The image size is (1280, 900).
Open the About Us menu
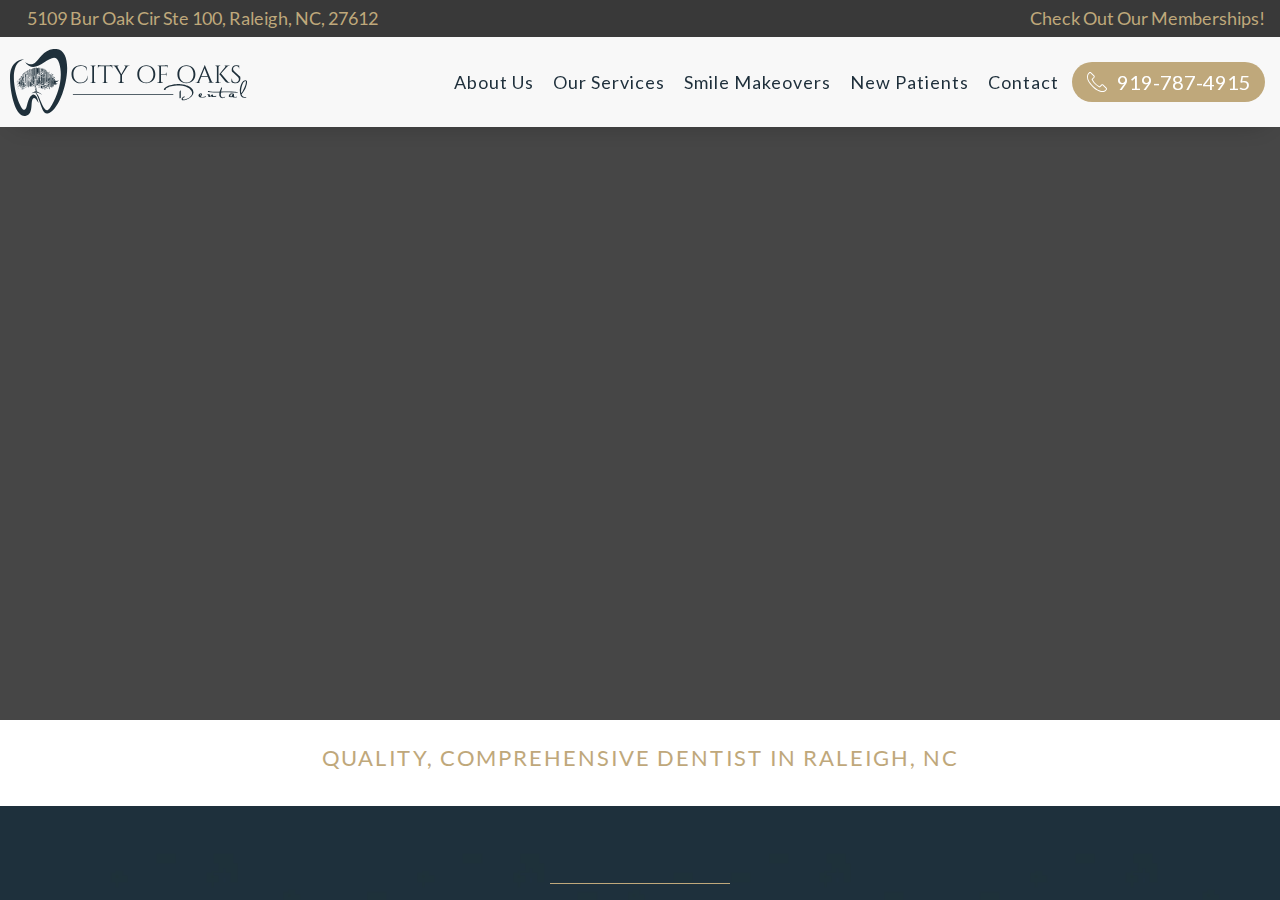(x=493, y=82)
